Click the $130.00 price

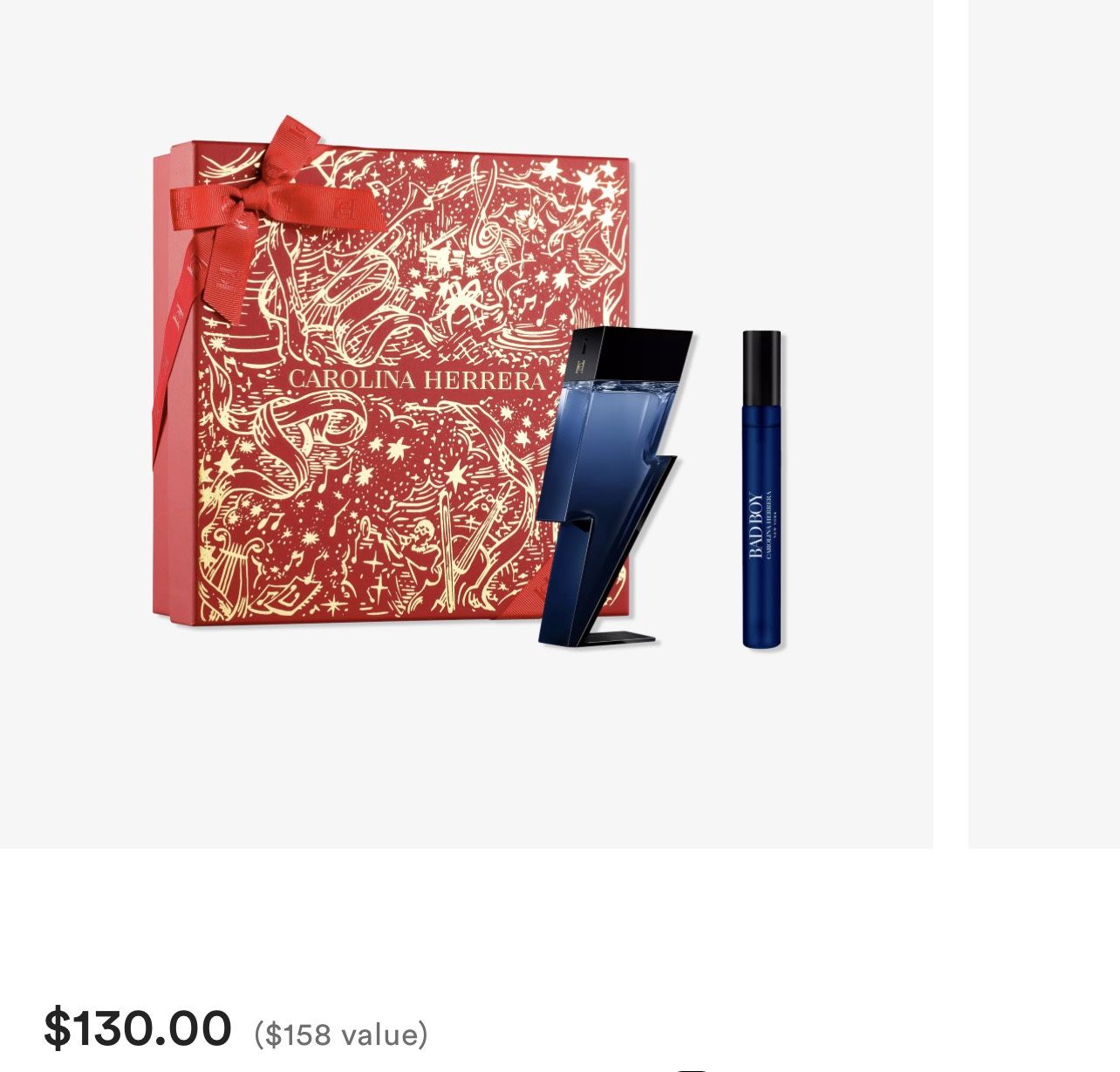138,1028
